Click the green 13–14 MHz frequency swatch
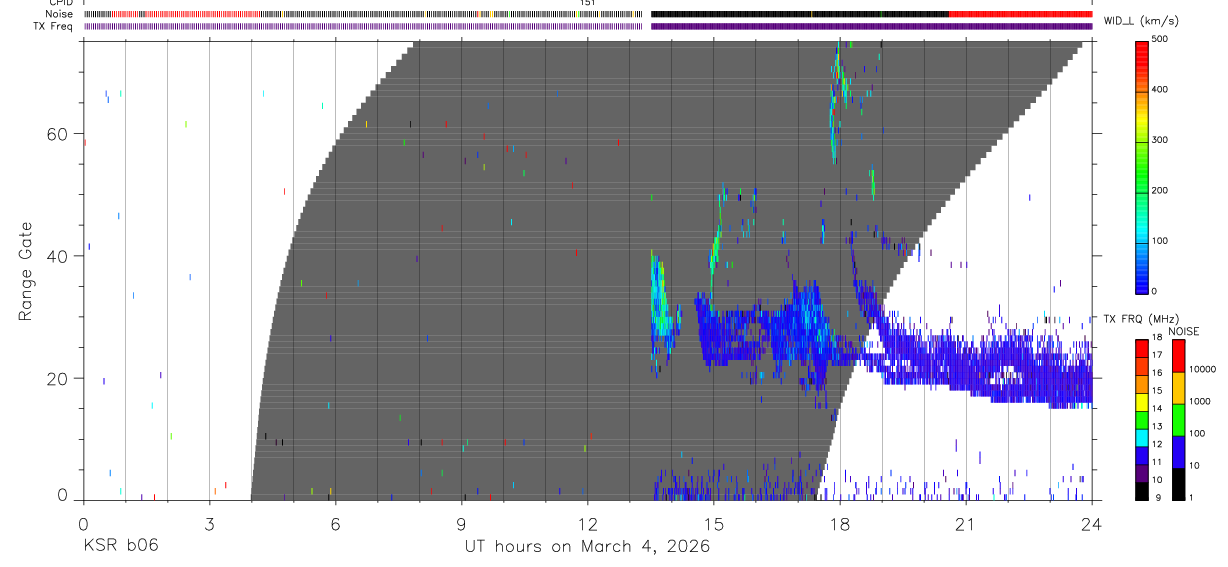This screenshot has height=567, width=1228. pos(1142,419)
